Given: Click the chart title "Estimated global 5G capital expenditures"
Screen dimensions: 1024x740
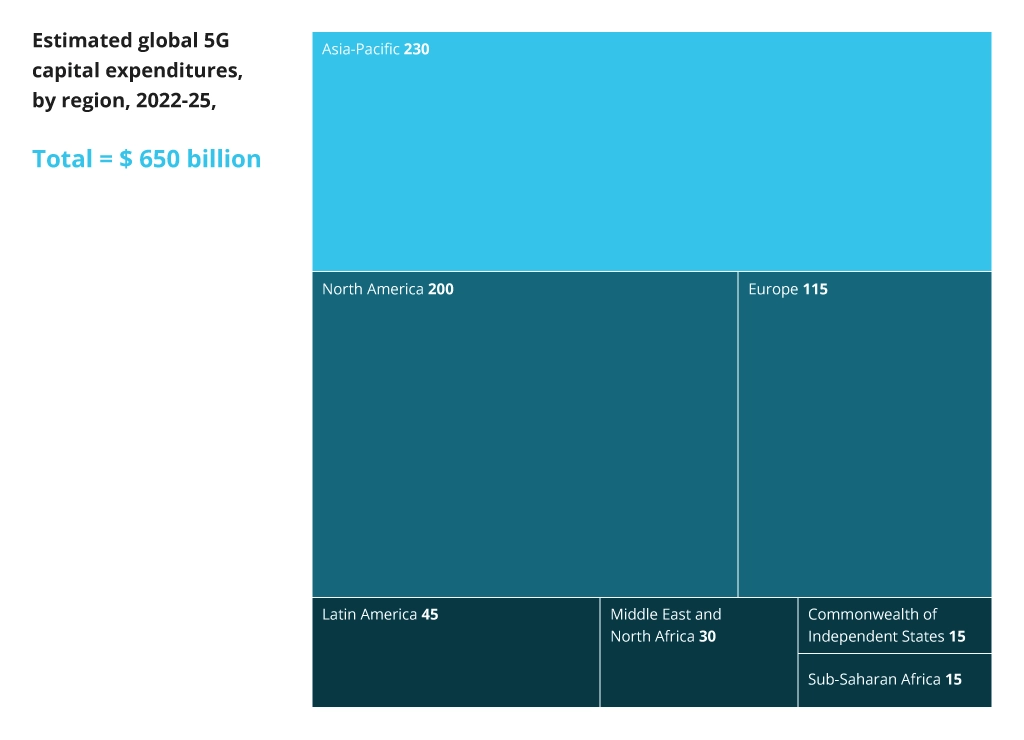Looking at the screenshot, I should point(137,71).
